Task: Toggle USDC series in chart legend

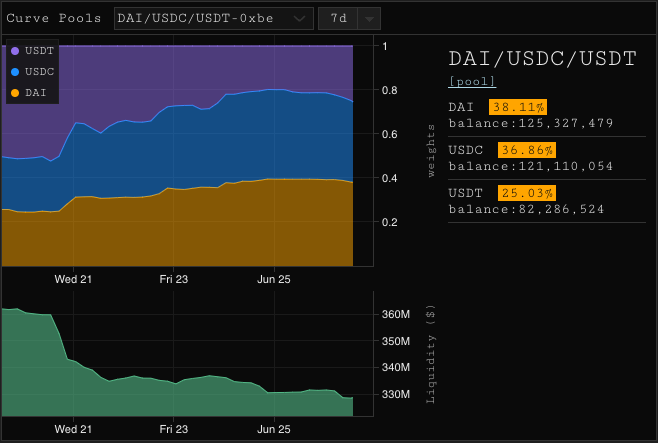Action: pos(32,72)
